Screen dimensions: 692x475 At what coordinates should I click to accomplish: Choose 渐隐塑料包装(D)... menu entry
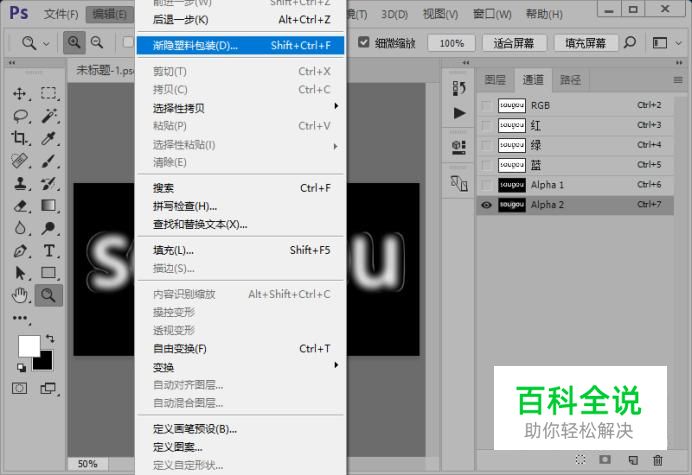point(241,45)
